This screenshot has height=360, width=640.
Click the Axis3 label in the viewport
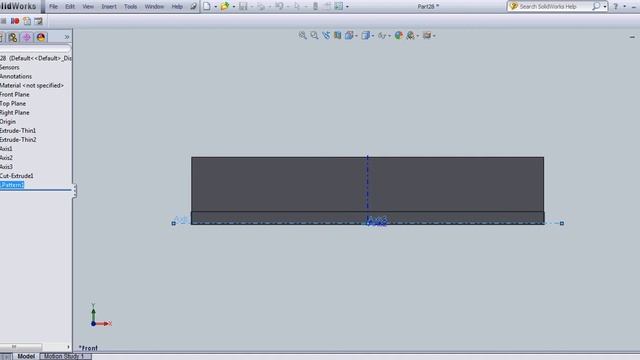[376, 221]
